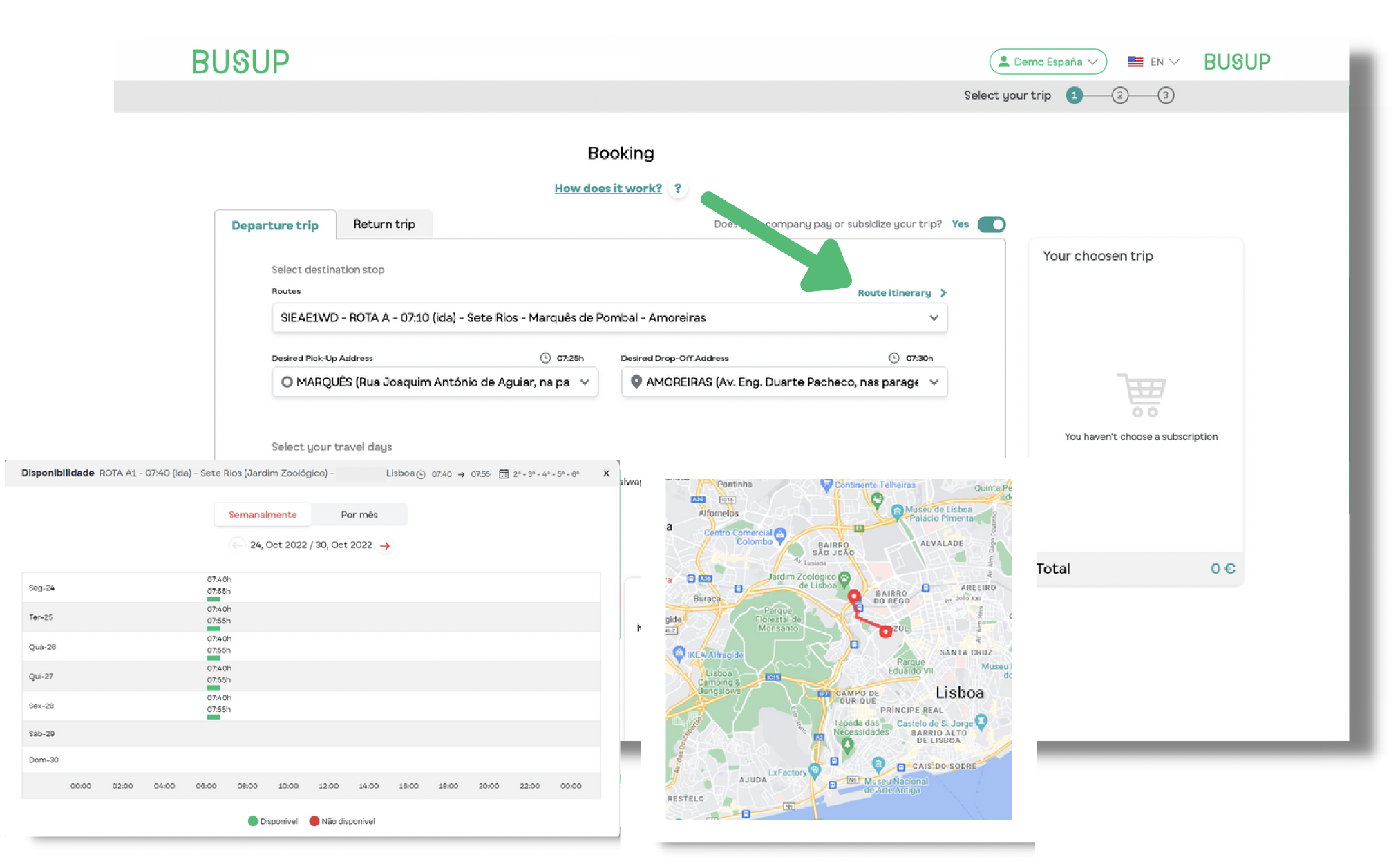Viewport: 1400px width, 864px height.
Task: Click the BUSUP logo at top left
Action: [x=240, y=62]
